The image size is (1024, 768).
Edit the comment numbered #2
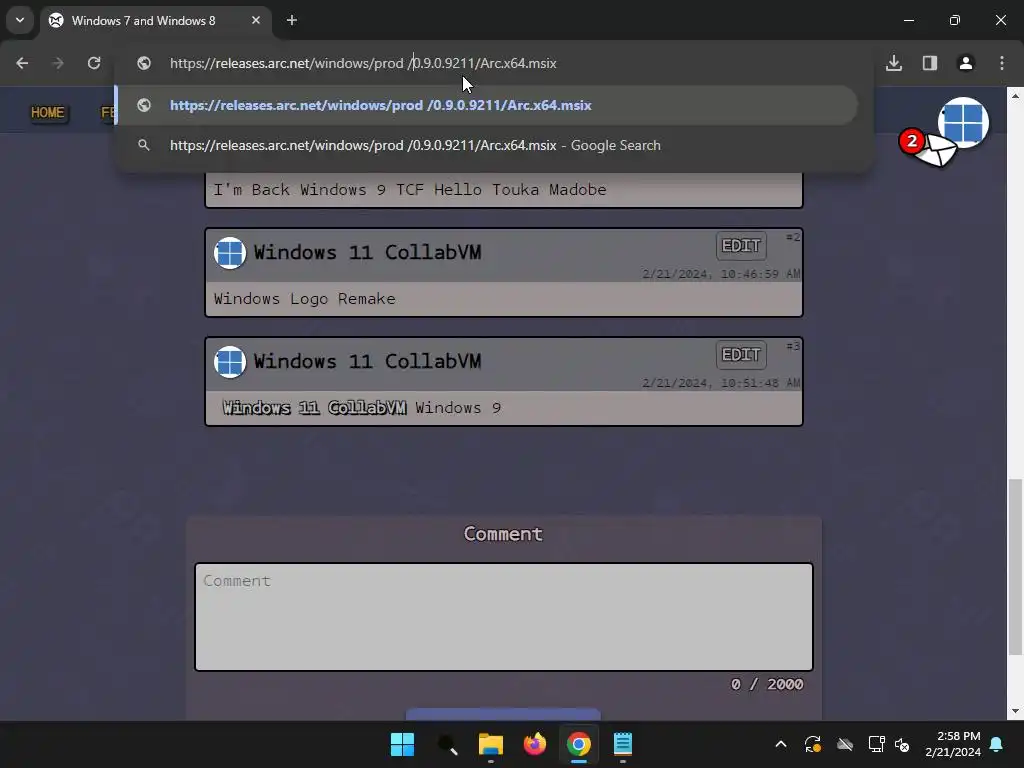click(741, 246)
